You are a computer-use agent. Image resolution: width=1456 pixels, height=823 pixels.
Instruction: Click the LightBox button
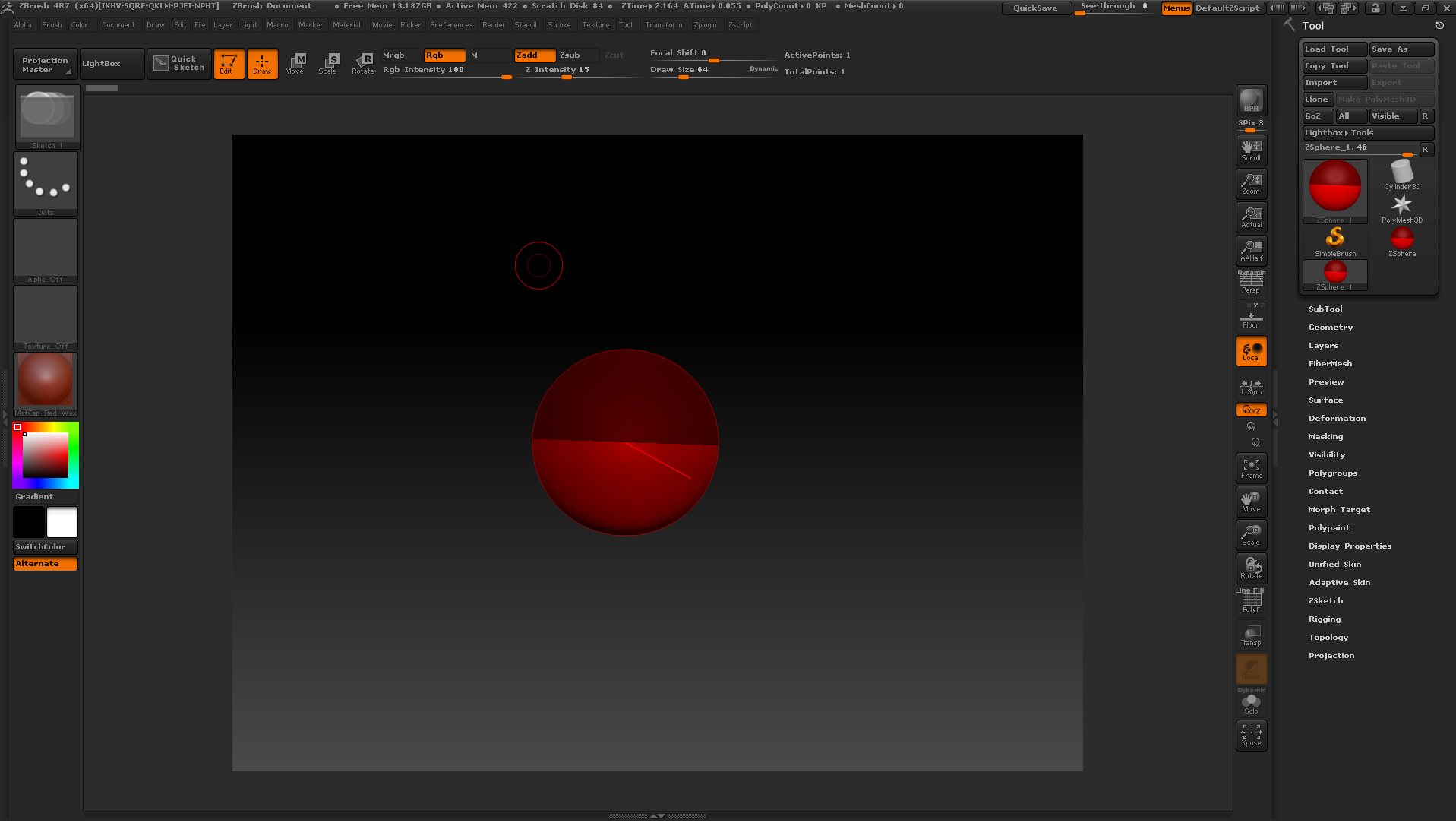tap(112, 64)
